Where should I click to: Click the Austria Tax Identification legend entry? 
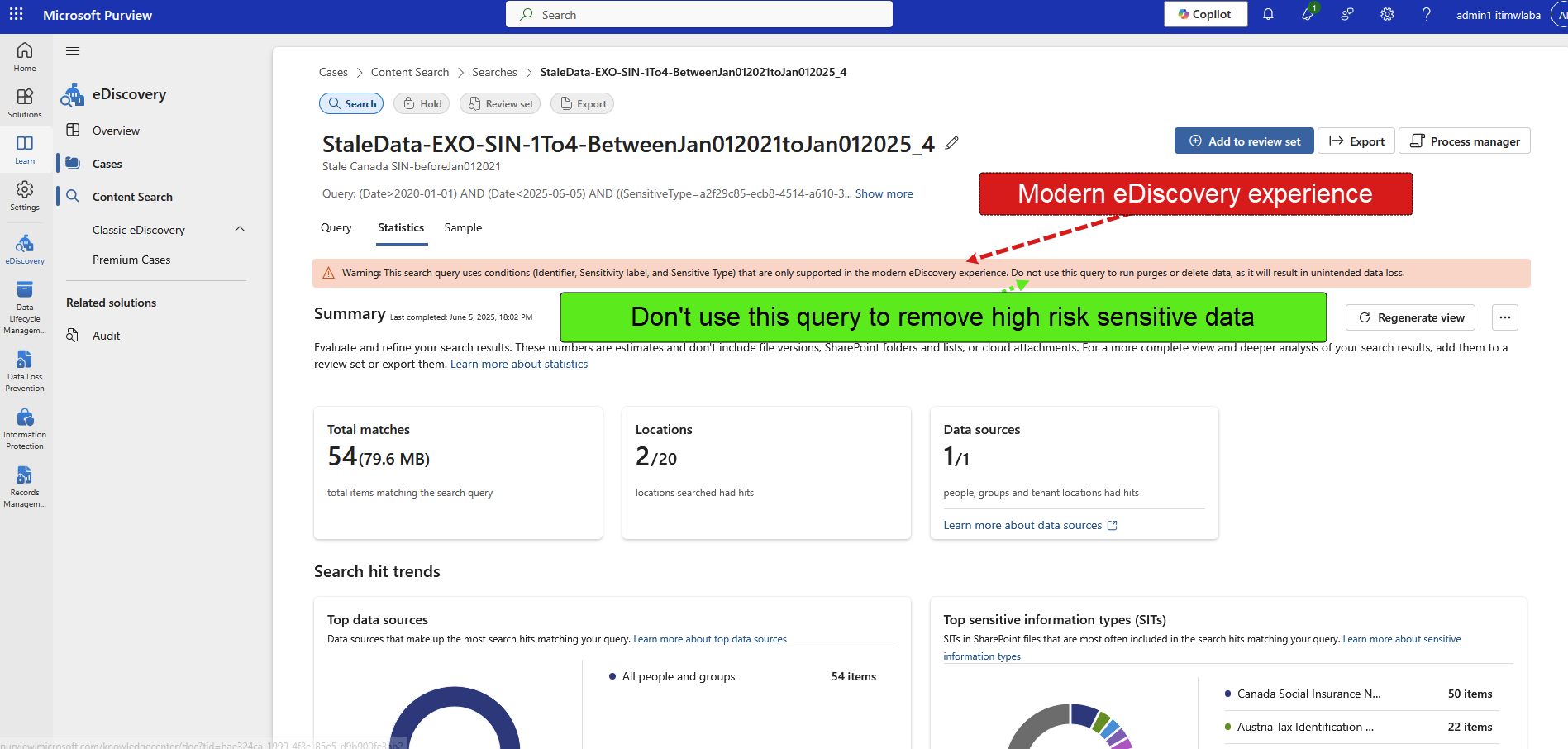point(1305,727)
